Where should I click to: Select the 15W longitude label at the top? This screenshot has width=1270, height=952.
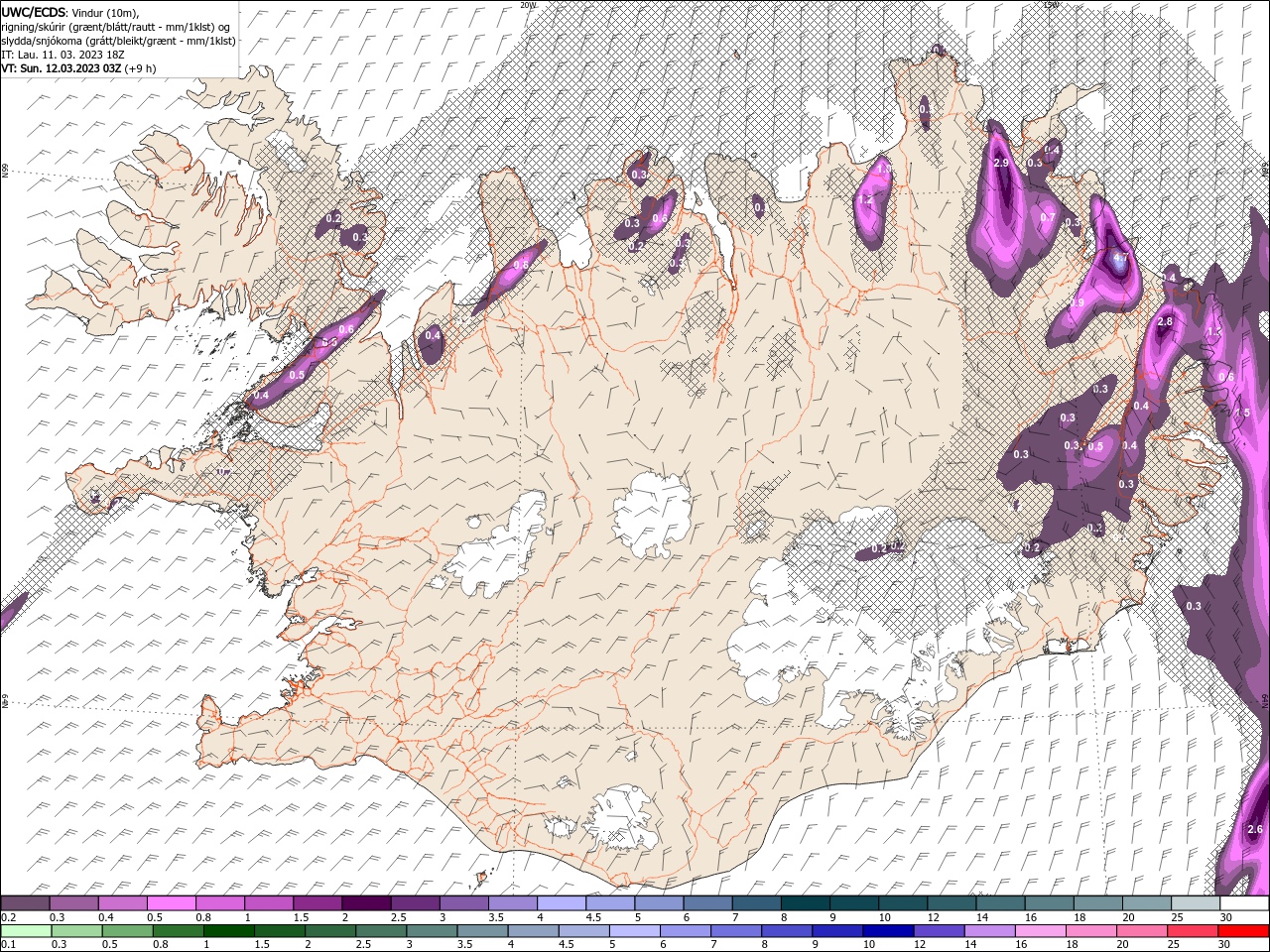[x=1052, y=4]
